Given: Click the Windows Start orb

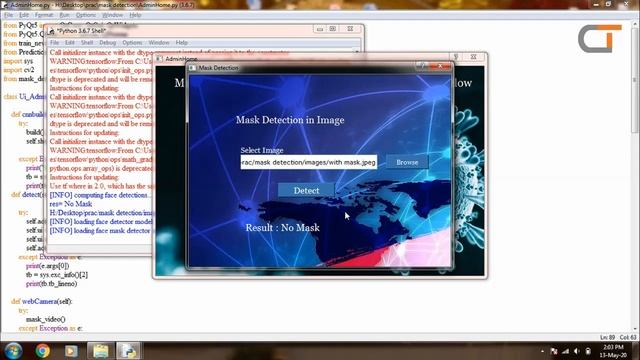Looking at the screenshot, I should tap(13, 351).
